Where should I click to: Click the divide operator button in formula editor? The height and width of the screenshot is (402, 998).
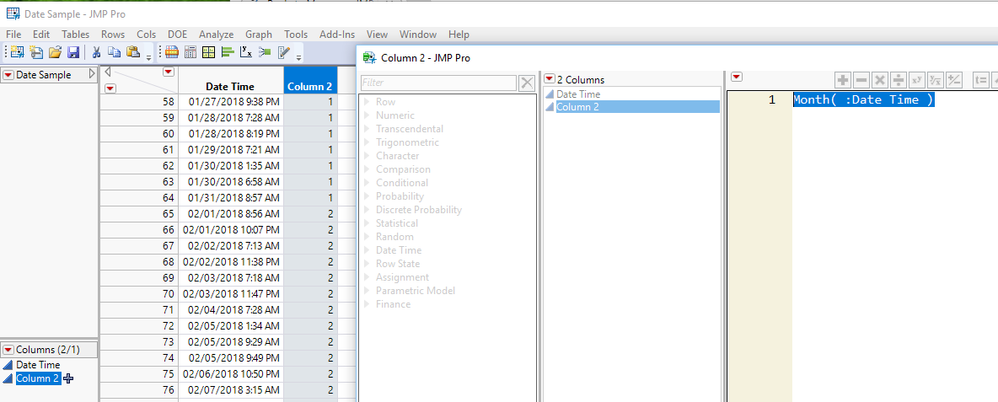[898, 80]
